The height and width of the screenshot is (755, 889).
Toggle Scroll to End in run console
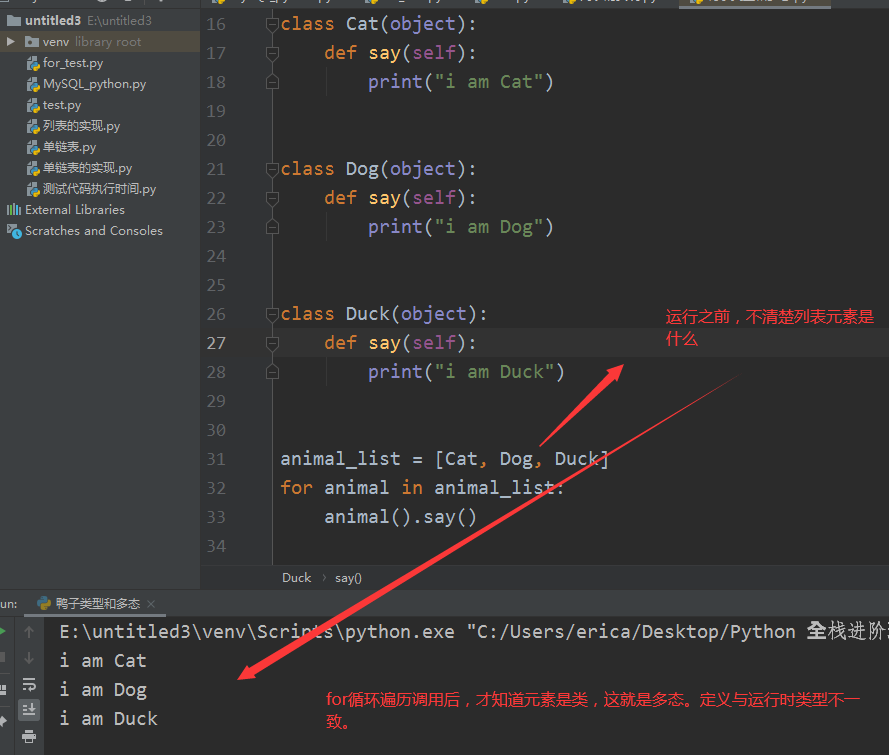point(29,710)
